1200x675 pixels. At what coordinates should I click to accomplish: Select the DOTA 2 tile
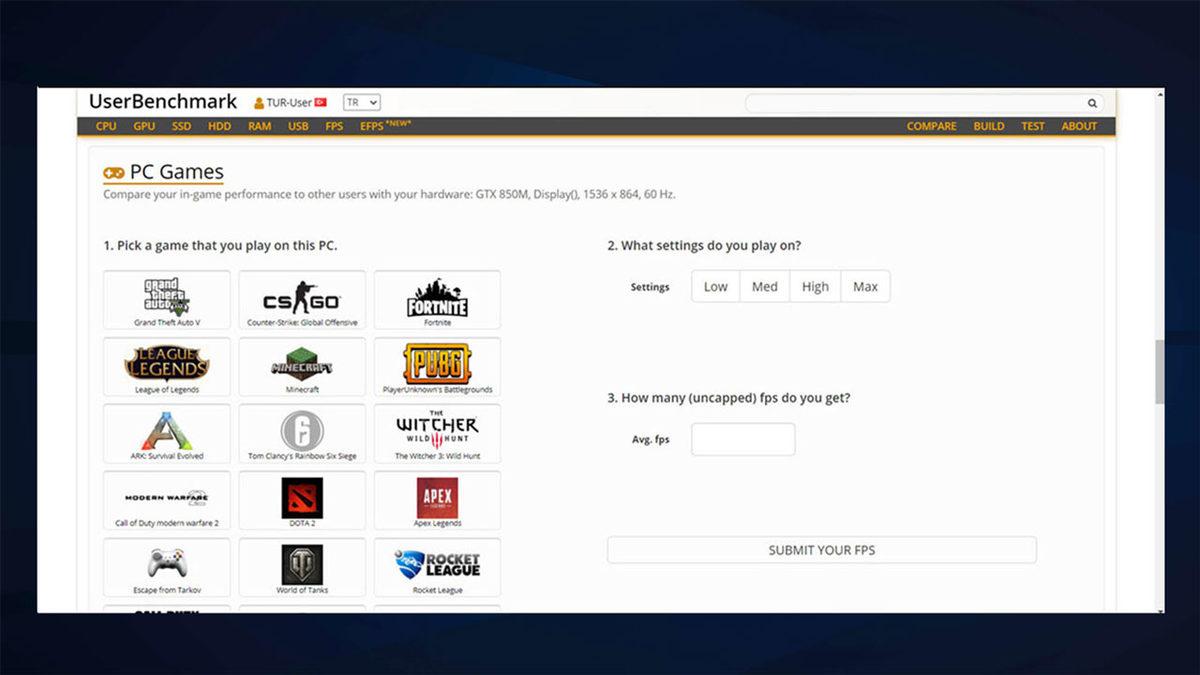301,501
